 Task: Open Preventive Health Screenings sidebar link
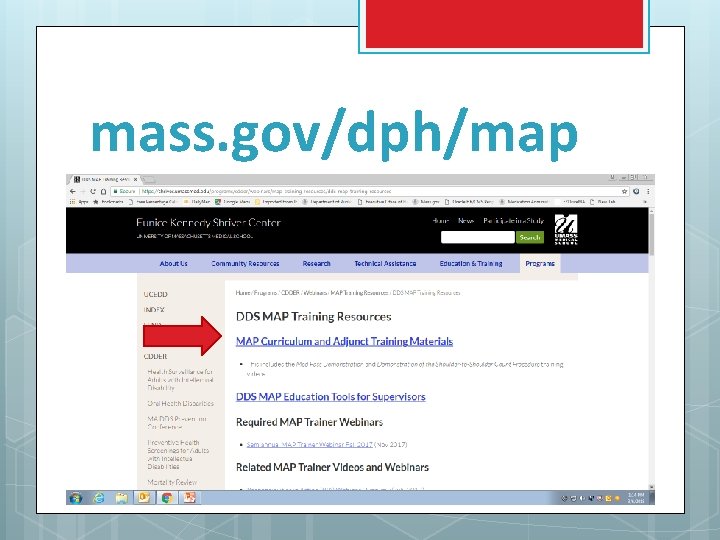178,455
